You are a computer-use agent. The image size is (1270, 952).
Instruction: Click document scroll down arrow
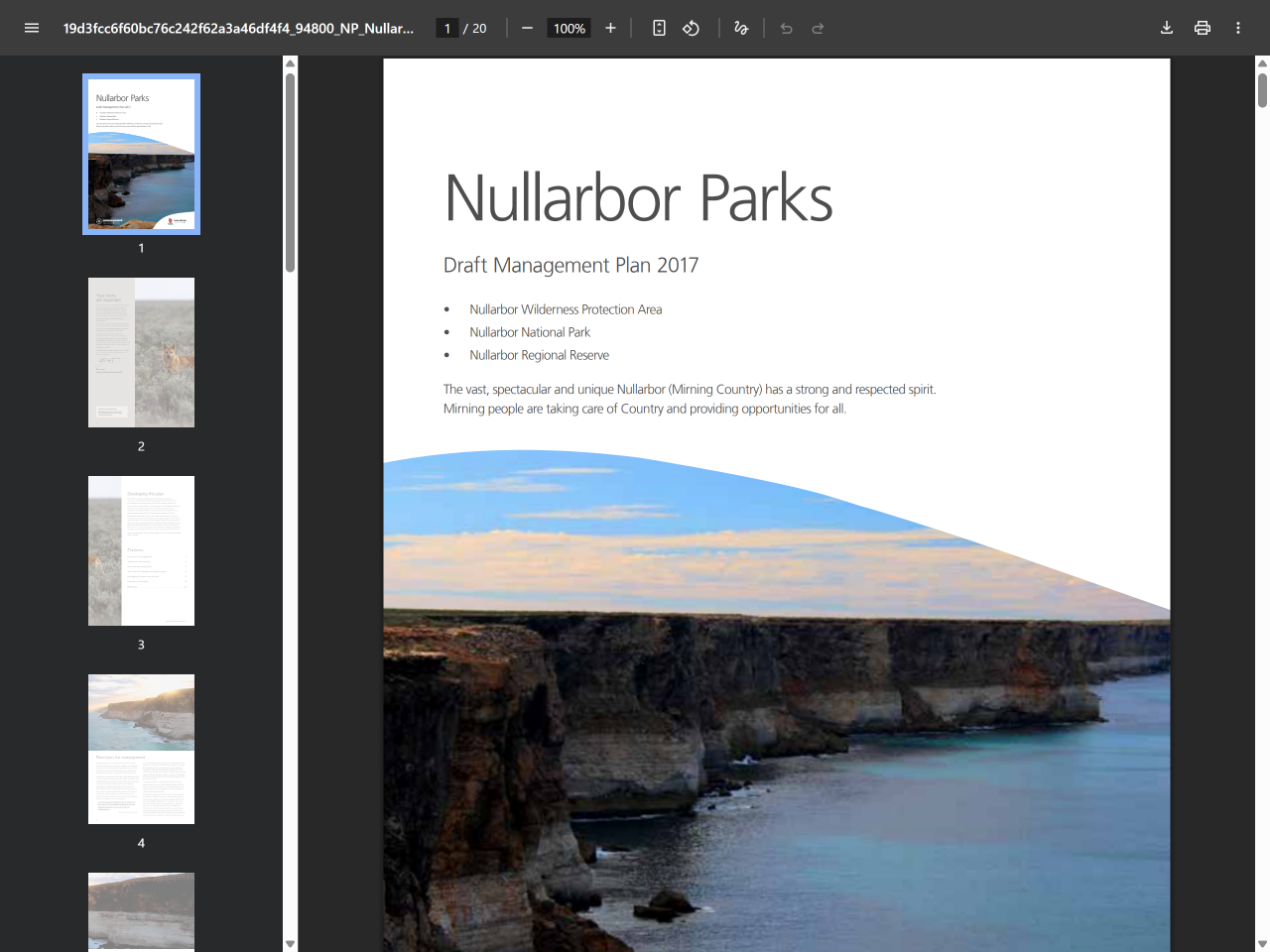click(1262, 943)
